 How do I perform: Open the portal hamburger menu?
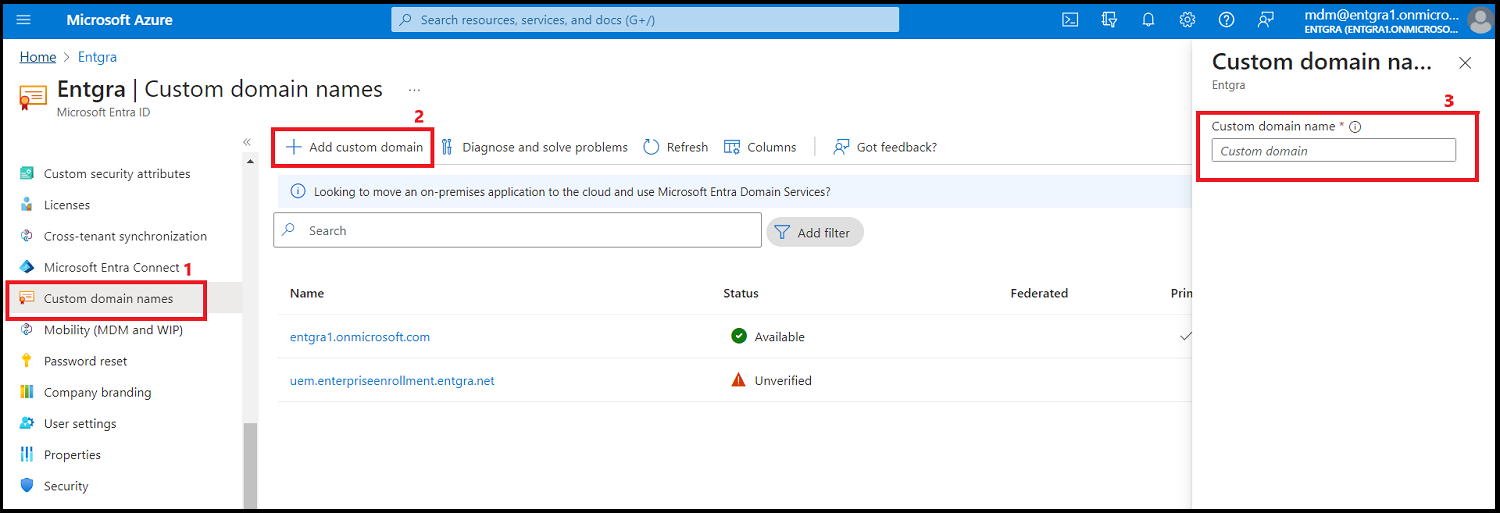pos(24,20)
